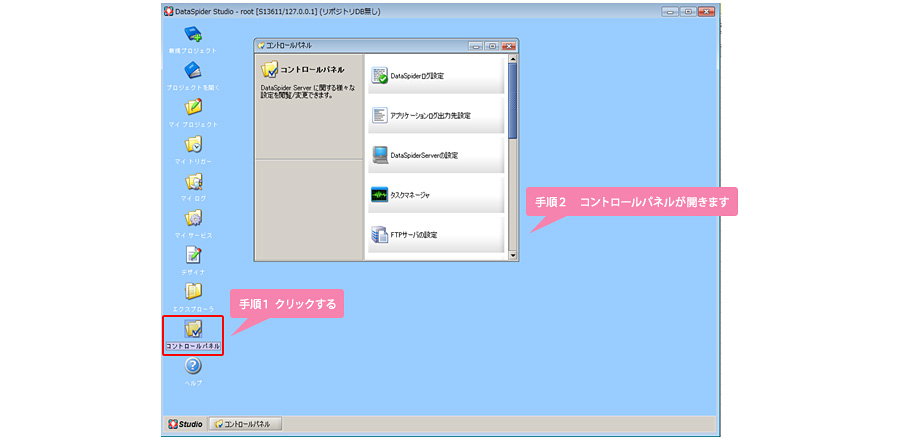Select コントロールパネル tab in bottom taskbar
The image size is (900, 442).
coord(245,424)
